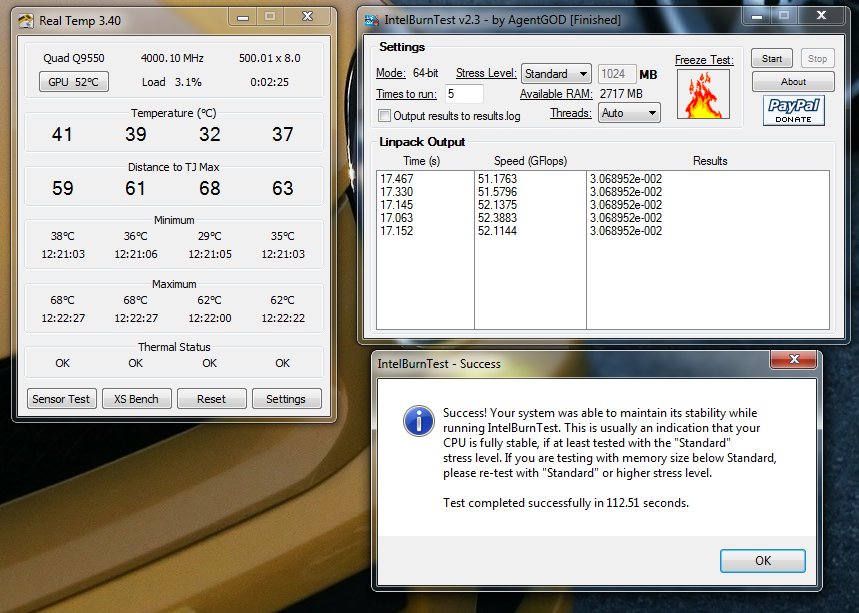Run Sensor Test in Real Temp
The image size is (859, 613).
pyautogui.click(x=61, y=399)
